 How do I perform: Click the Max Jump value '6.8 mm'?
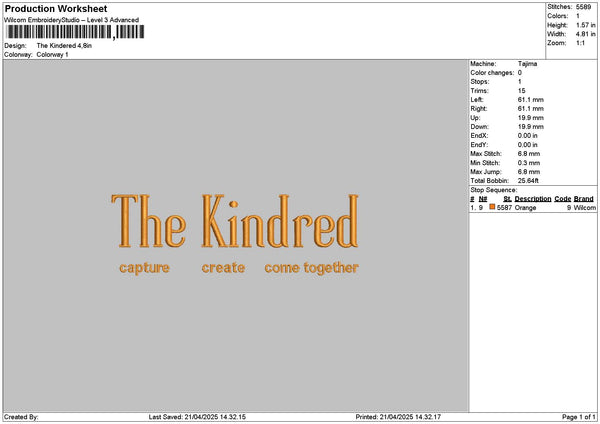529,172
